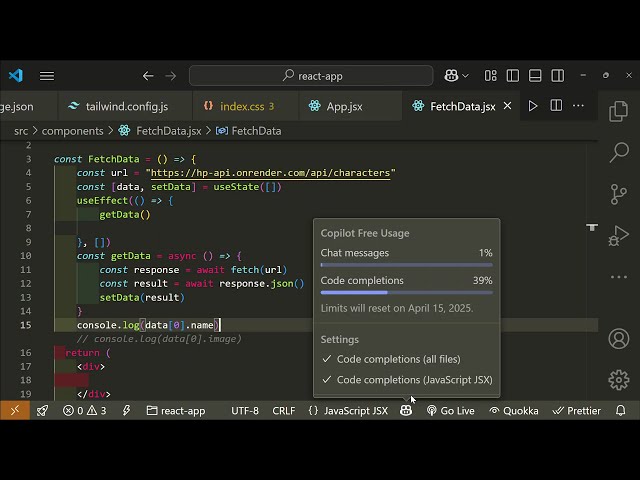The width and height of the screenshot is (640, 480).
Task: Expand the Copilot dropdown chevron in the title bar
Action: (465, 76)
